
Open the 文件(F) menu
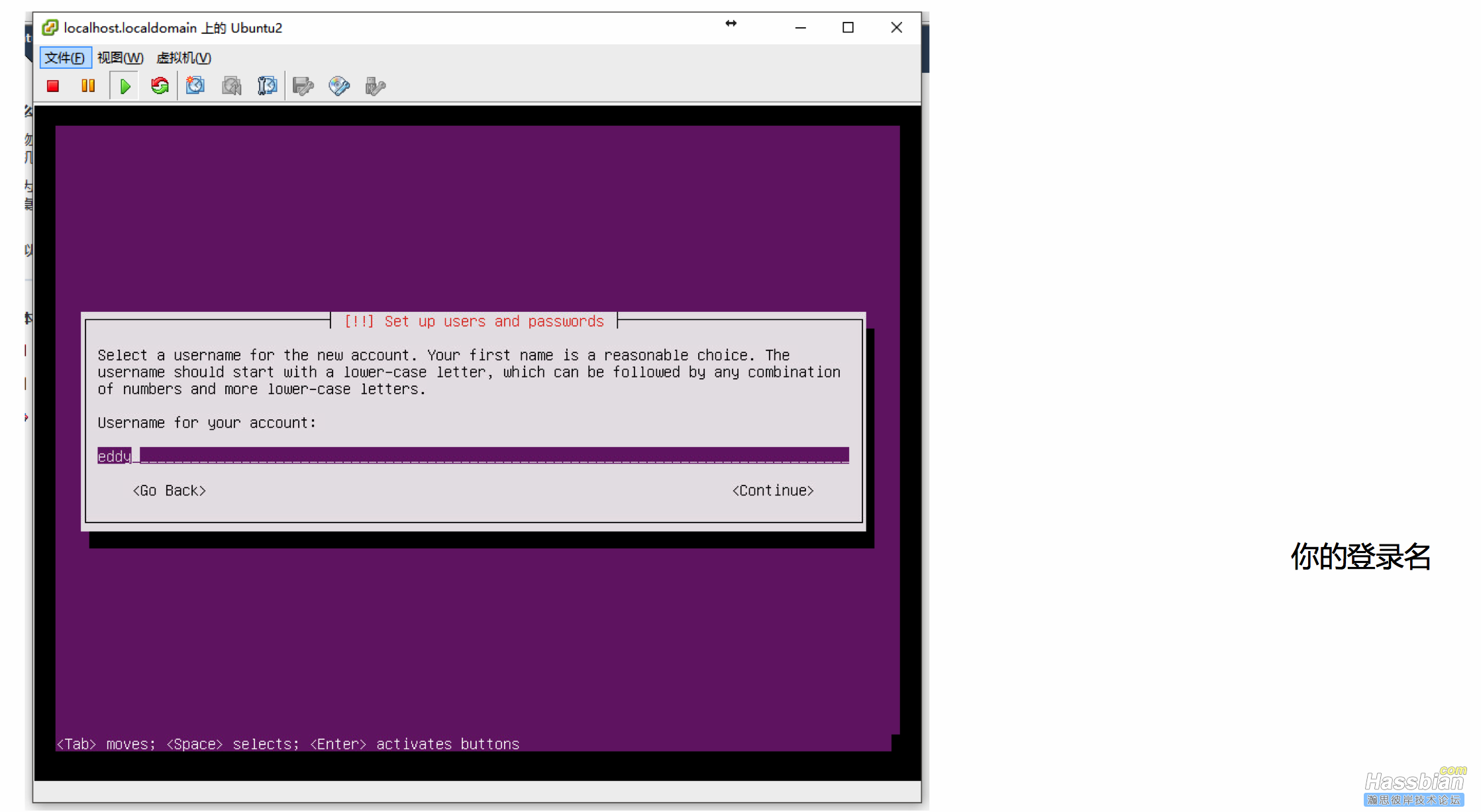coord(65,58)
